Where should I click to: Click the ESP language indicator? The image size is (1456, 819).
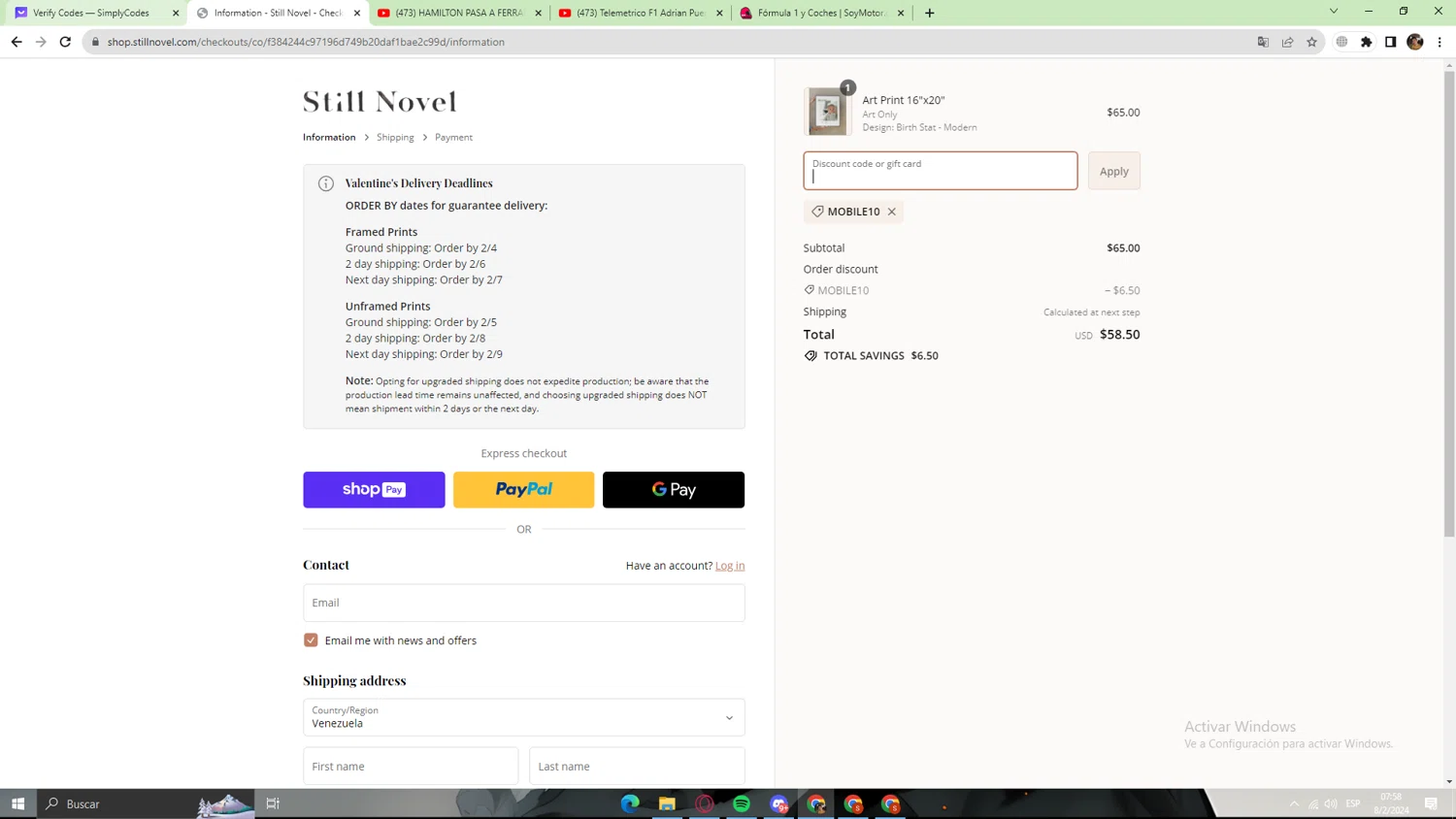click(1353, 803)
